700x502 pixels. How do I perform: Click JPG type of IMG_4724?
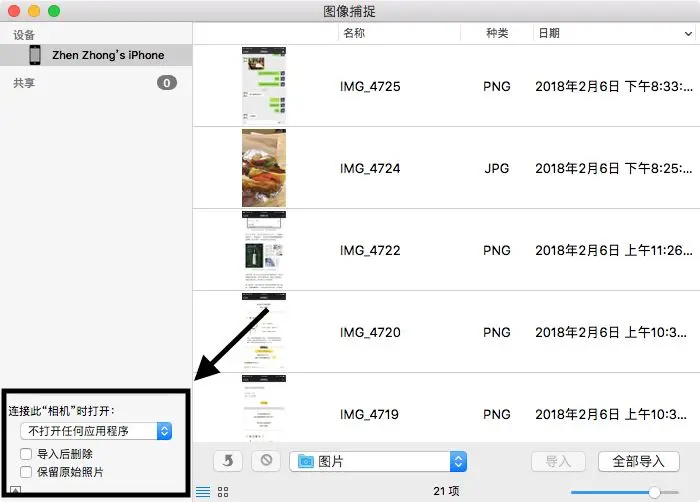click(x=496, y=168)
